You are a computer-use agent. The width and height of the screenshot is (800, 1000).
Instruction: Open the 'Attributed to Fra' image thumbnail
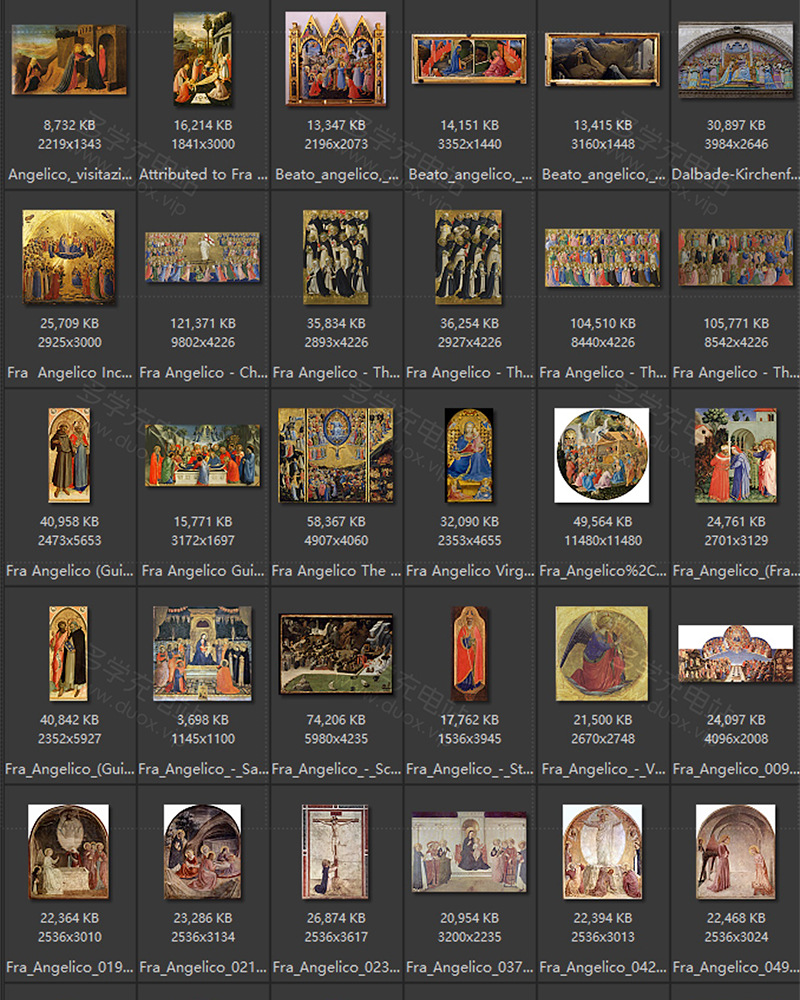202,59
